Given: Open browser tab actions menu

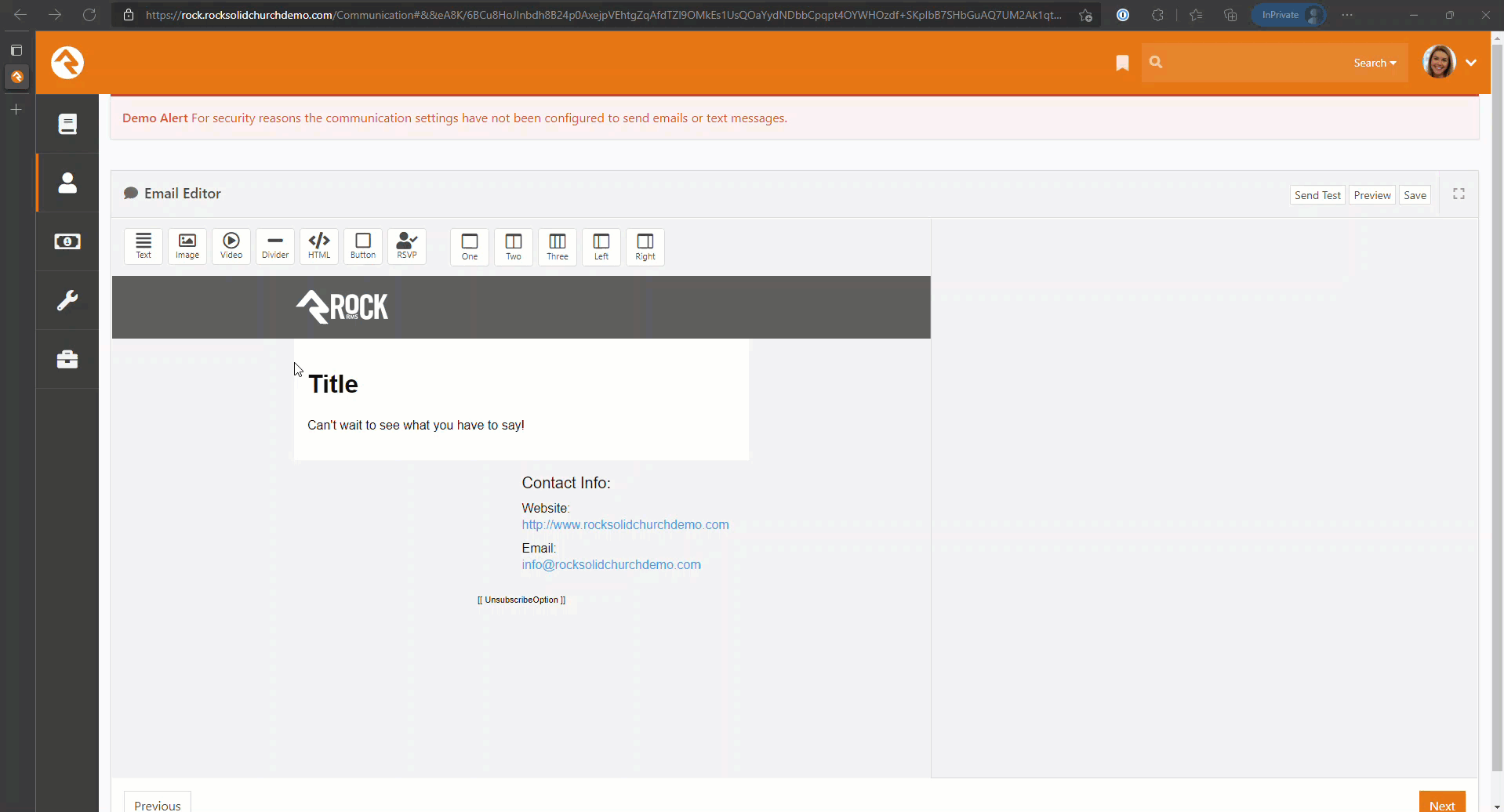Looking at the screenshot, I should tap(16, 50).
